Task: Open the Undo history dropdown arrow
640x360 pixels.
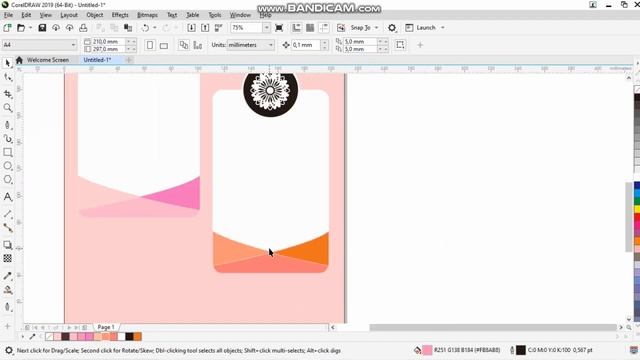Action: pos(155,28)
